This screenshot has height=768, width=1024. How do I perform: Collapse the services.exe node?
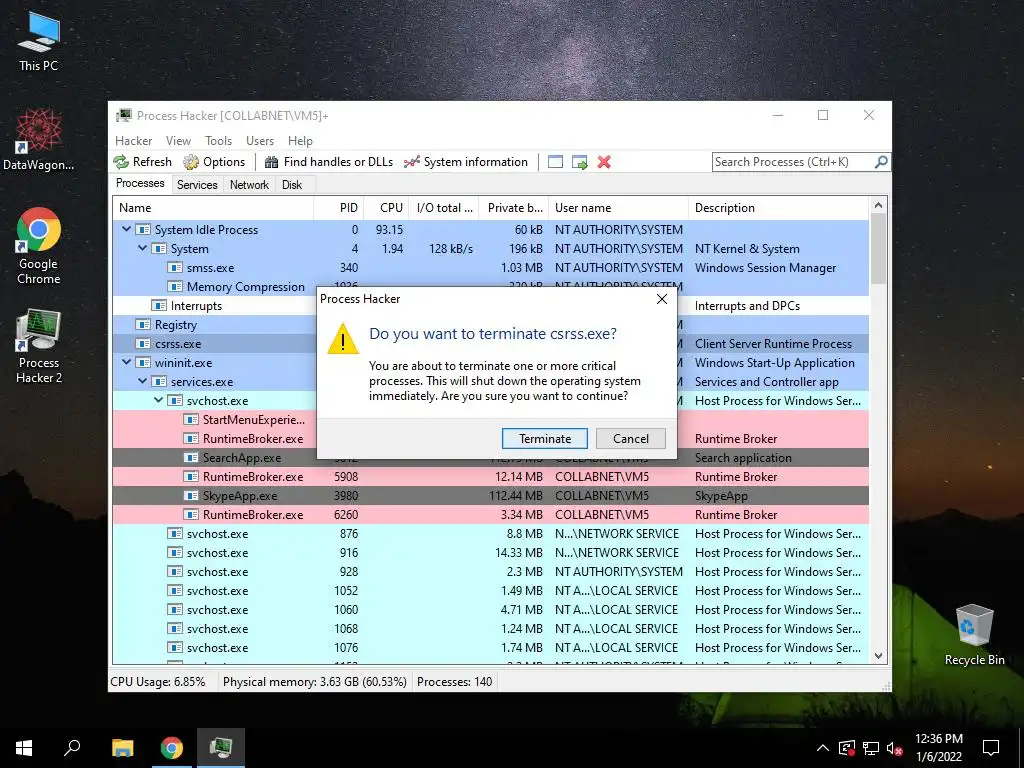(142, 381)
